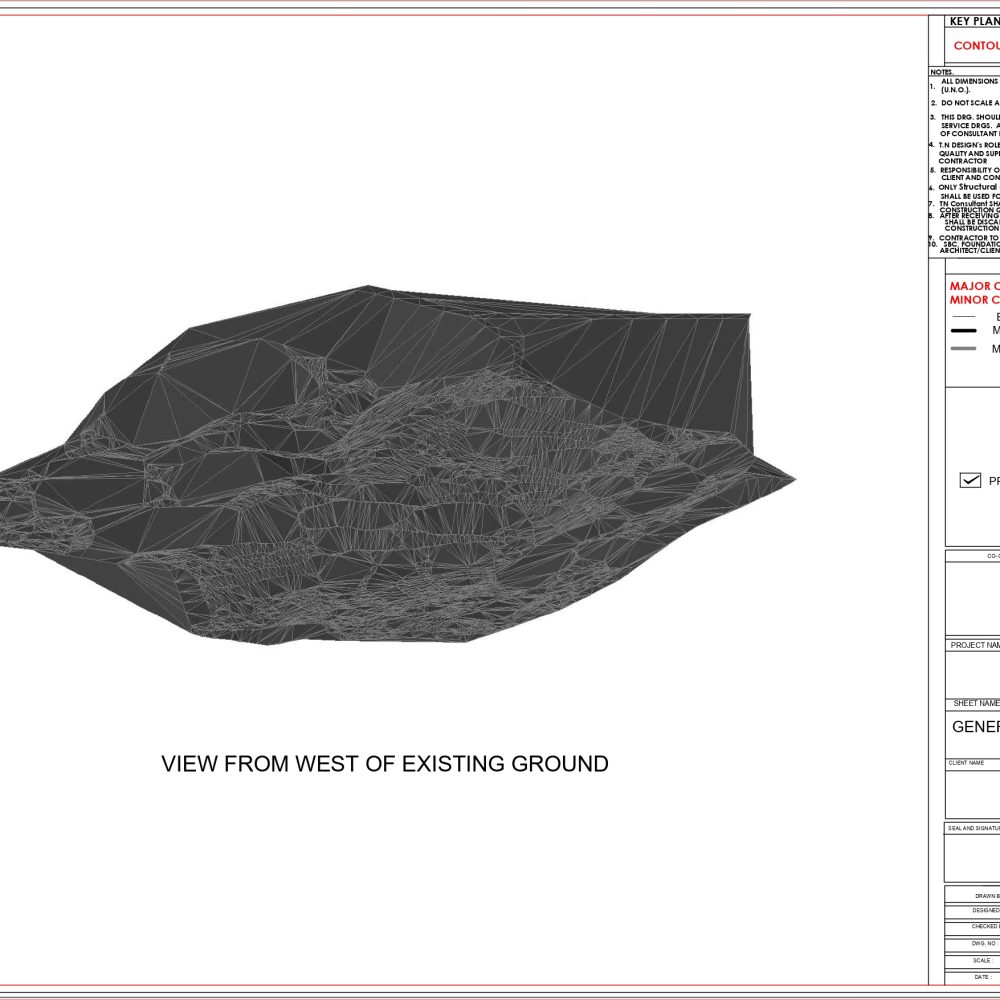
Task: Click the PROJECT NAME field label
Action: tap(975, 646)
